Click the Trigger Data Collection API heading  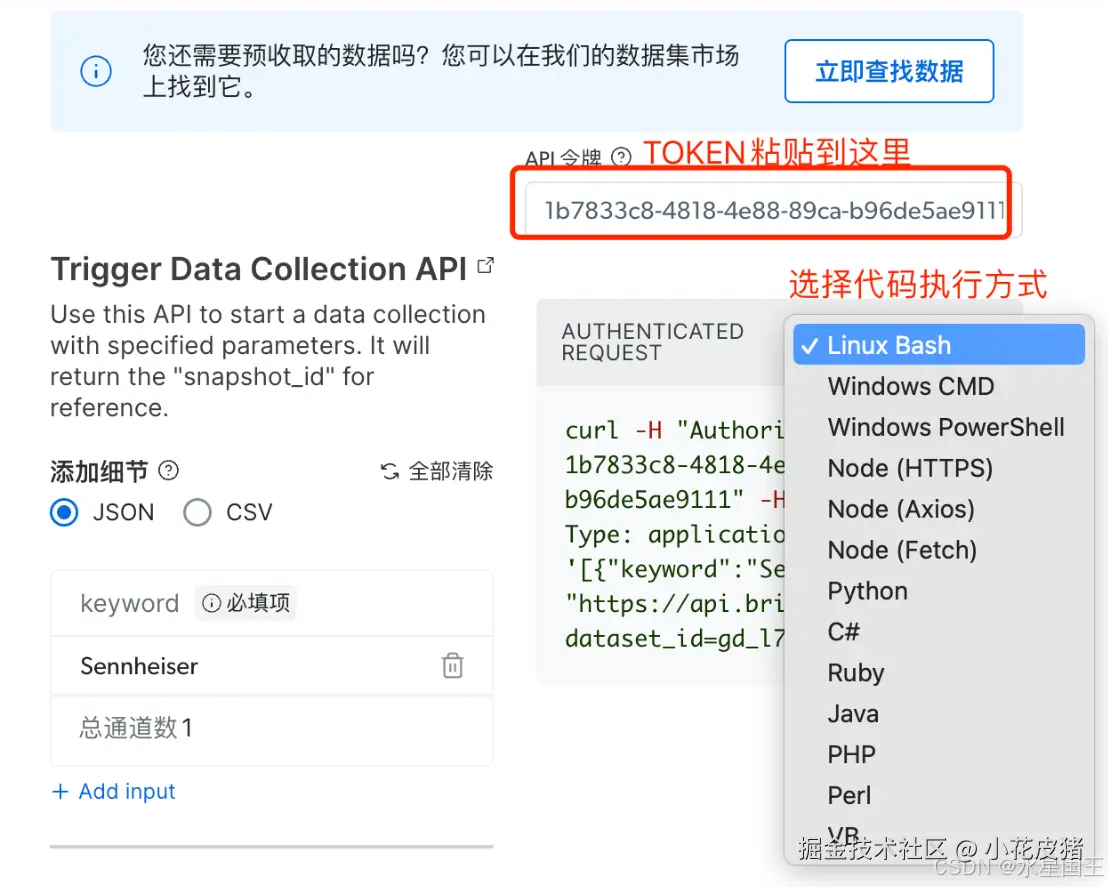(x=259, y=269)
